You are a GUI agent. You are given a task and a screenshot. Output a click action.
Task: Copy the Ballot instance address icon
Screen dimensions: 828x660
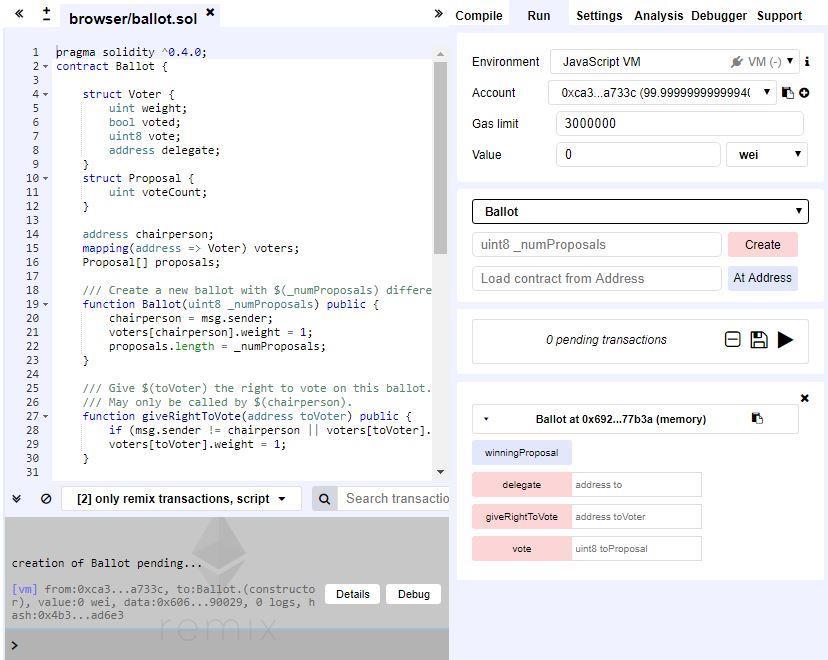pos(757,418)
